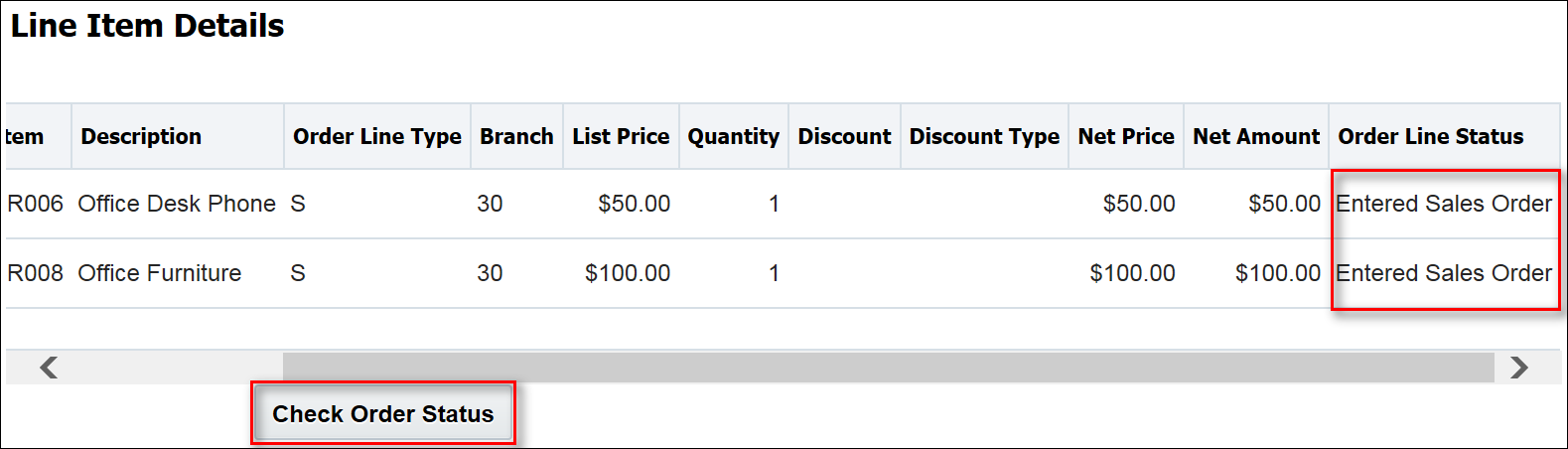Click the Order Line Status column header

click(x=1430, y=137)
